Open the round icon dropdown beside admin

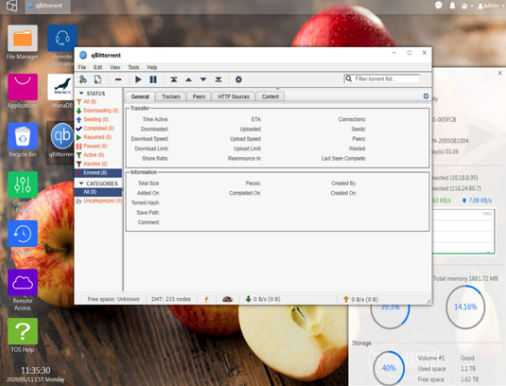pyautogui.click(x=467, y=6)
